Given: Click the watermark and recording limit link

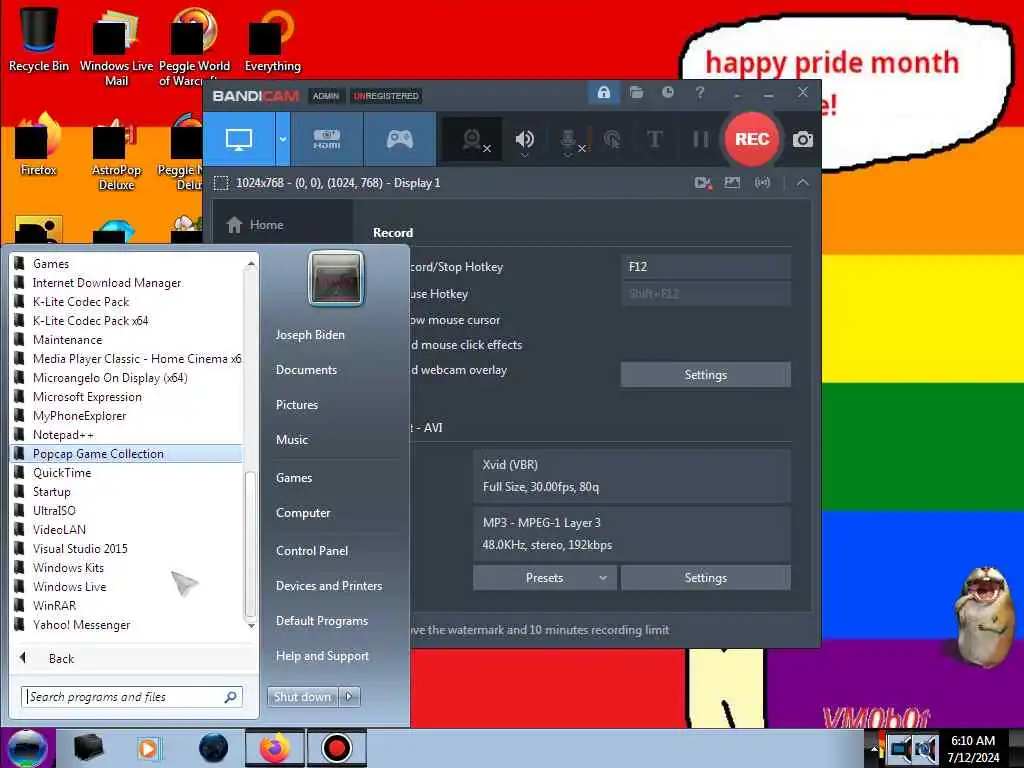Looking at the screenshot, I should click(x=539, y=630).
